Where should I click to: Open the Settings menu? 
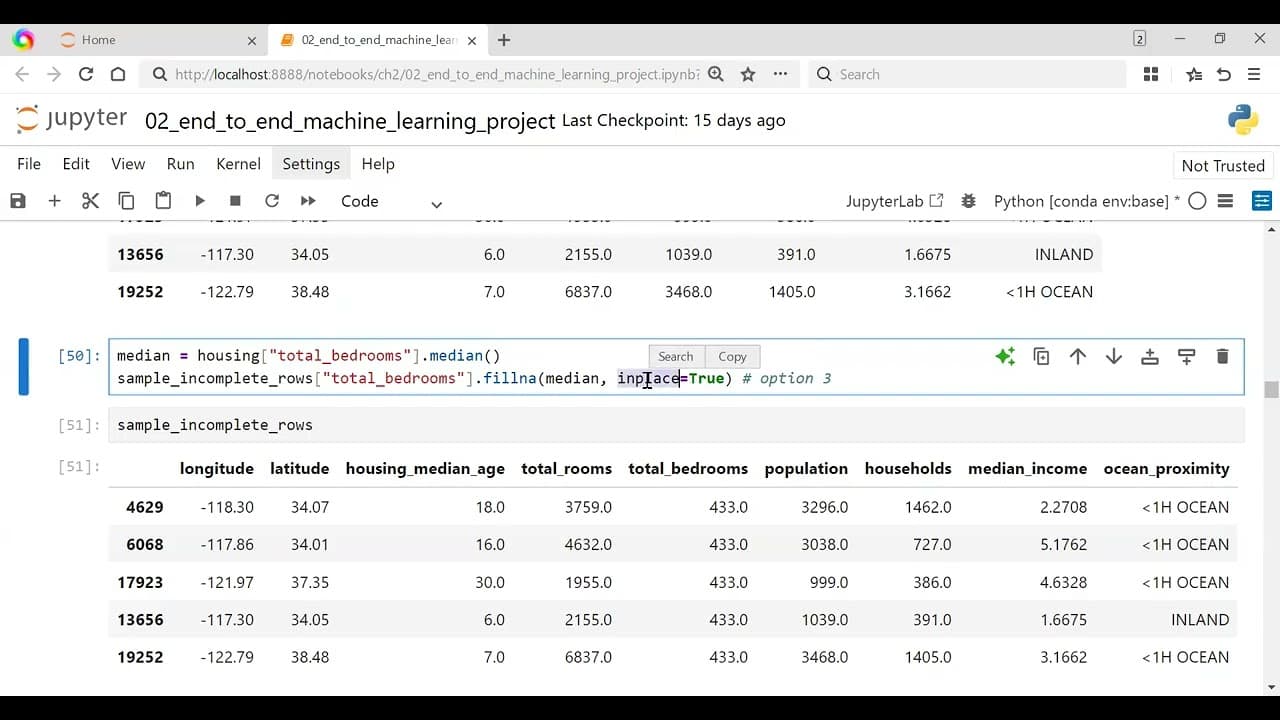pos(311,164)
